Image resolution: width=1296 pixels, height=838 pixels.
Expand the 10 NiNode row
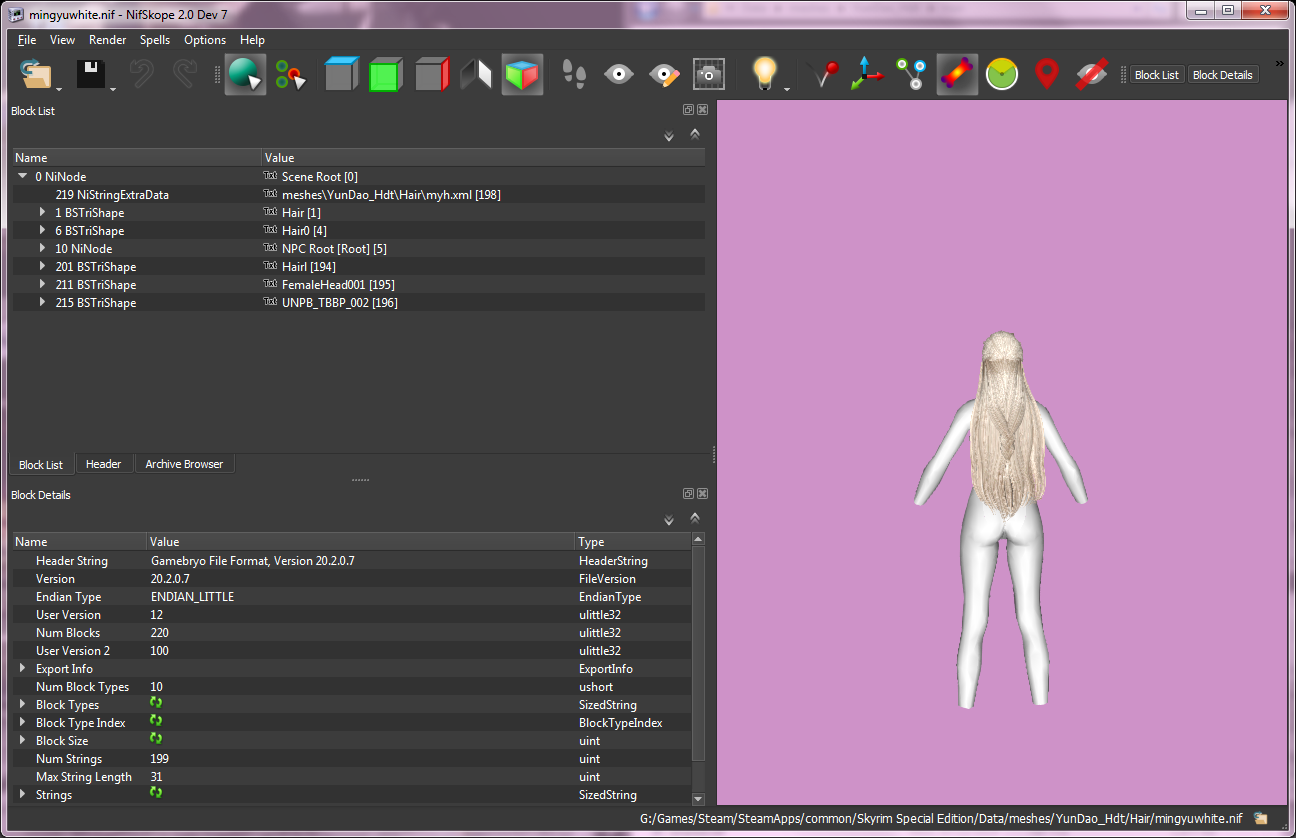click(x=43, y=249)
